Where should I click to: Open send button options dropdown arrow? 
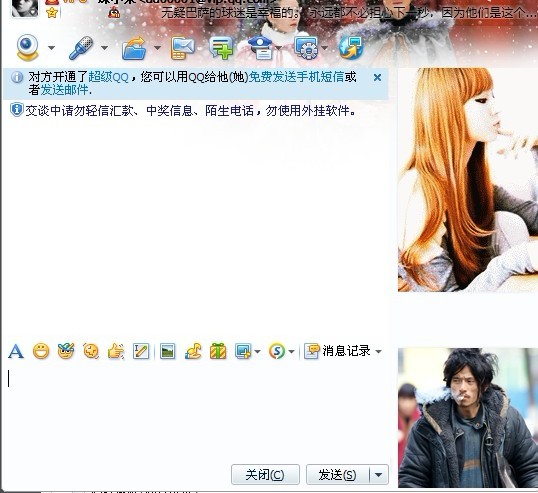(379, 475)
